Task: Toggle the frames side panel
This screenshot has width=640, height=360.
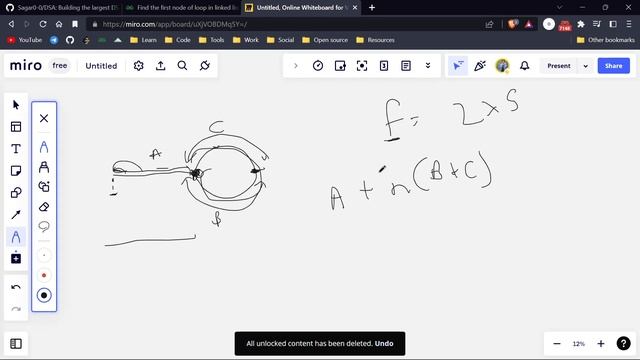Action: coord(16,344)
